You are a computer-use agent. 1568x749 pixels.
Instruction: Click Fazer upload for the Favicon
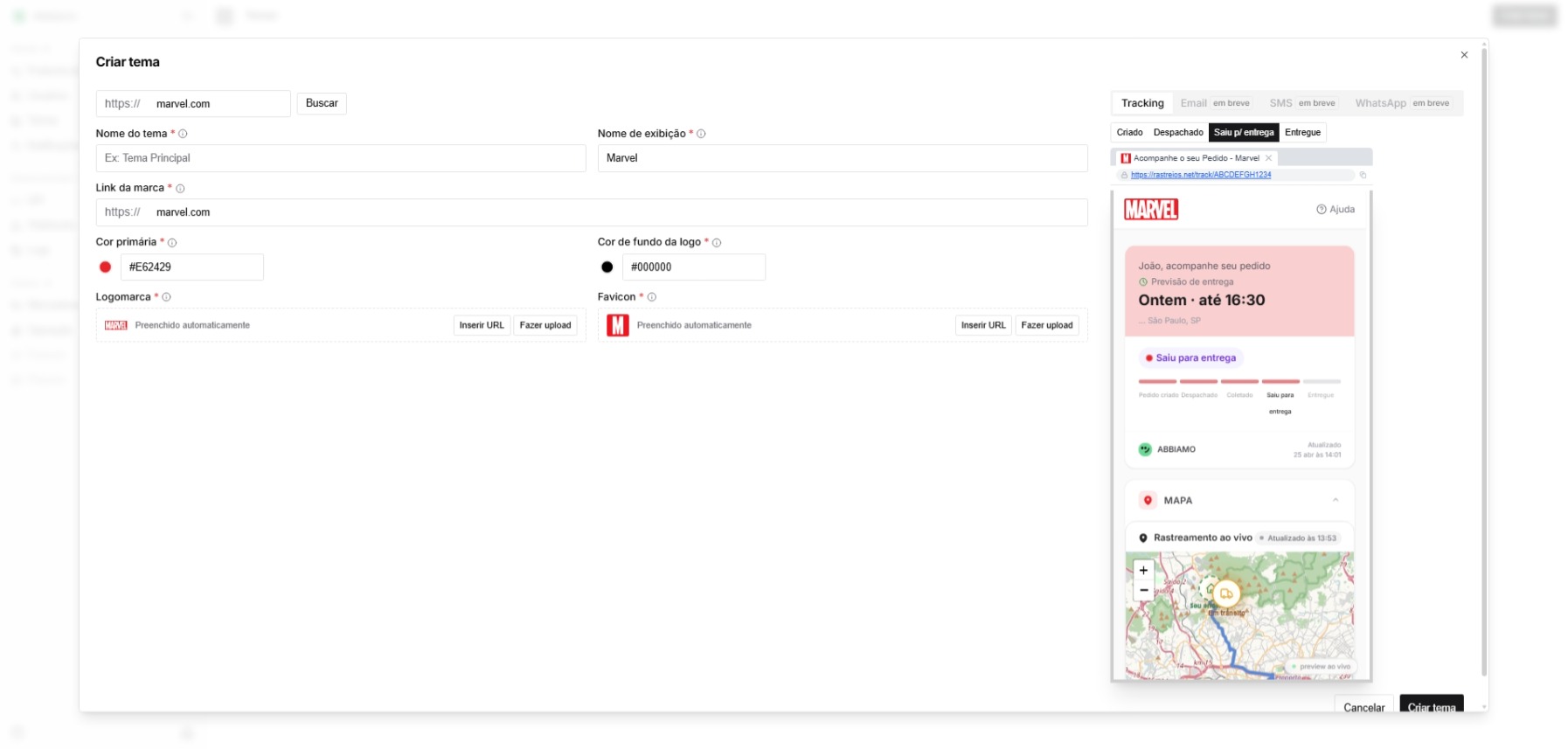pos(1046,325)
